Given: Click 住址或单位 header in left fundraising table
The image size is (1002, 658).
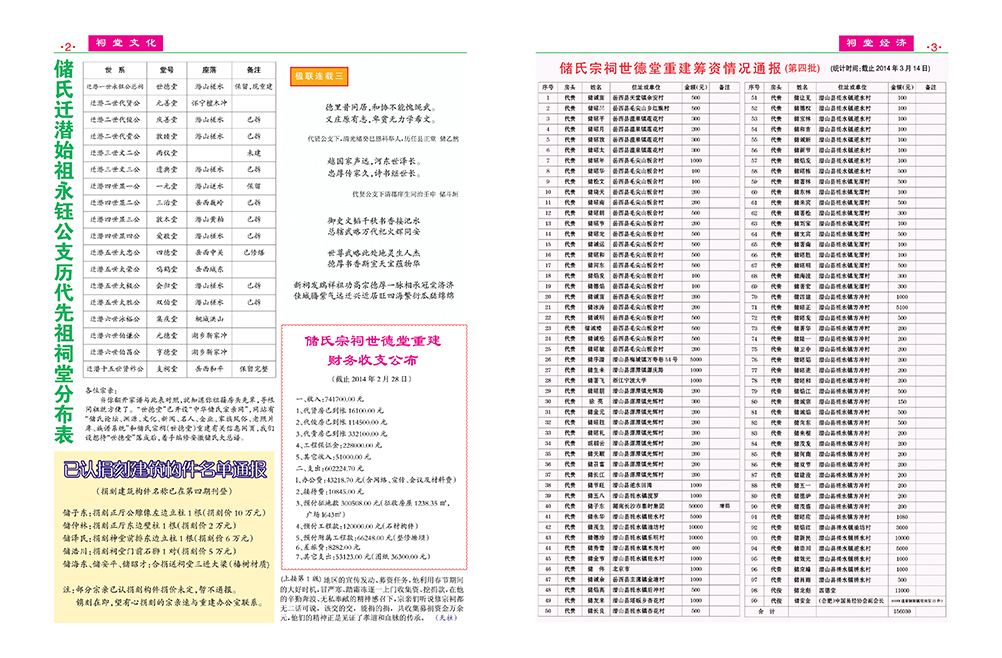Looking at the screenshot, I should 647,88.
